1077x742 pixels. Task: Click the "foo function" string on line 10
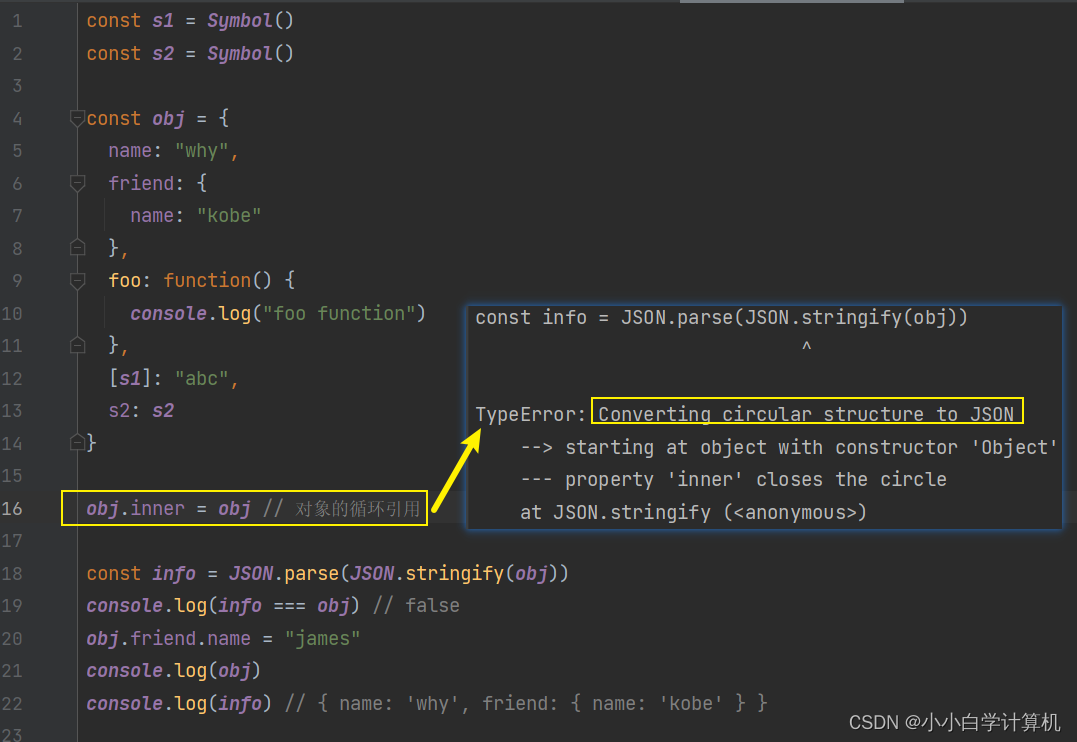[x=339, y=313]
